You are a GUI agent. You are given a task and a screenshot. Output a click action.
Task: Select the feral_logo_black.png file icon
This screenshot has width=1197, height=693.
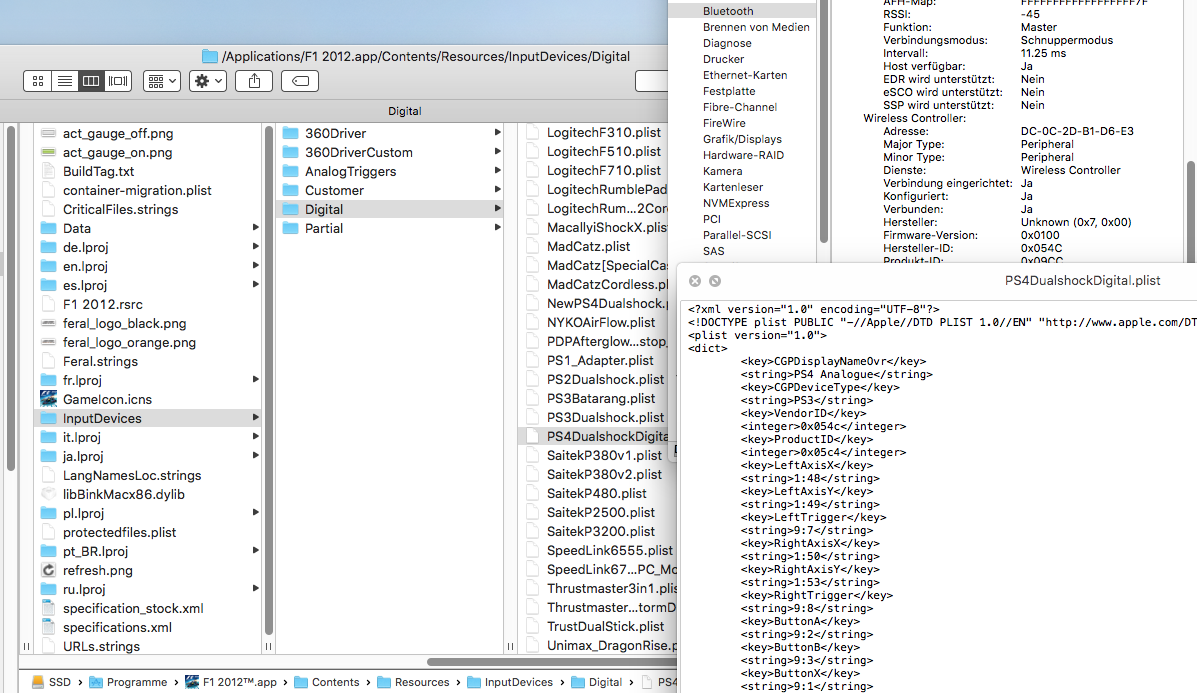[49, 324]
